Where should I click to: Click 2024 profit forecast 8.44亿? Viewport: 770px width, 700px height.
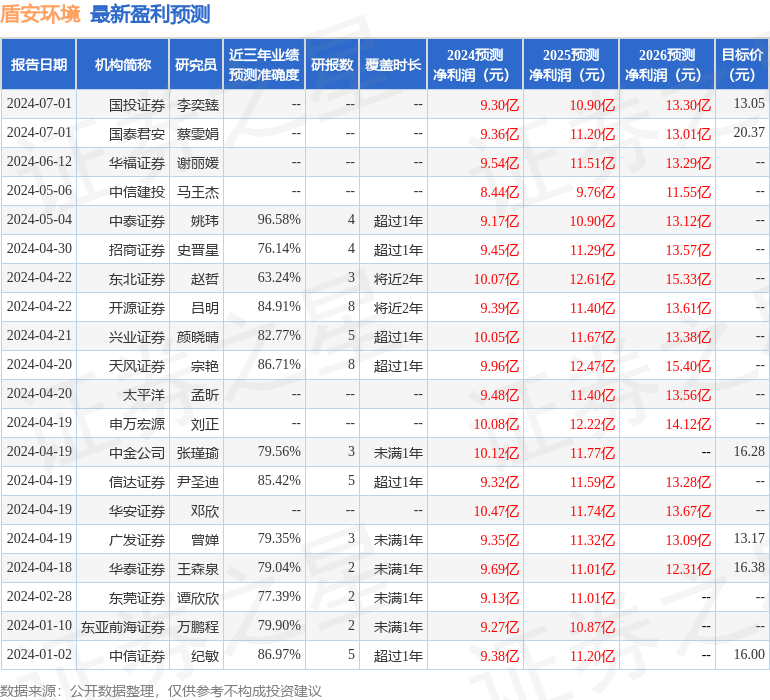click(x=499, y=192)
